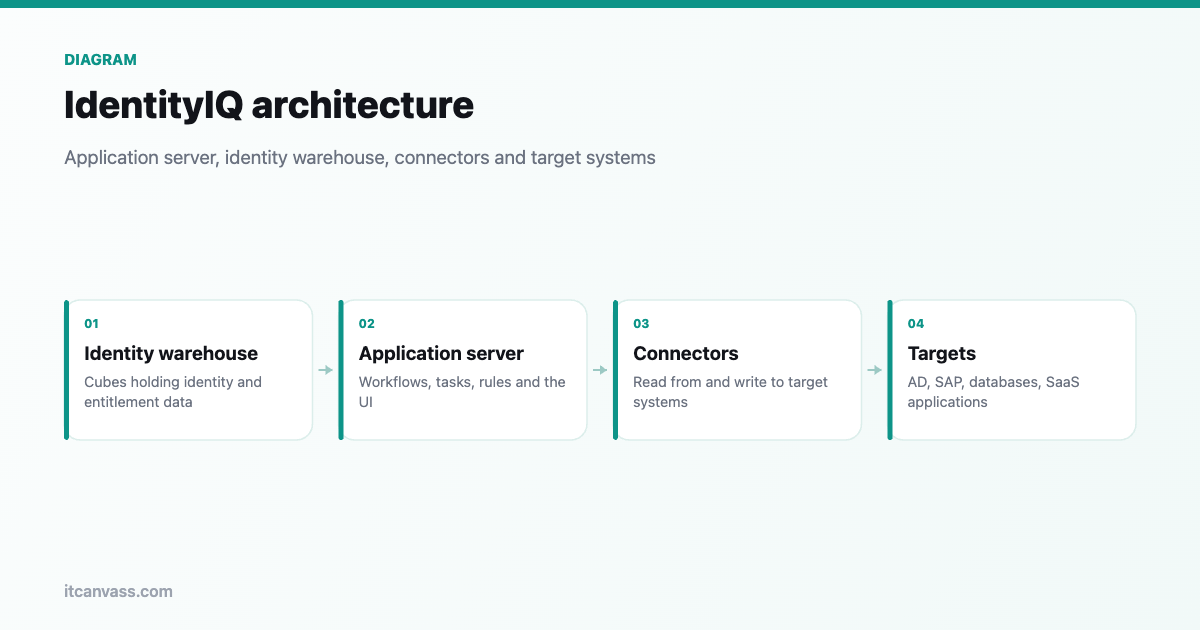Click step number 02

(366, 324)
